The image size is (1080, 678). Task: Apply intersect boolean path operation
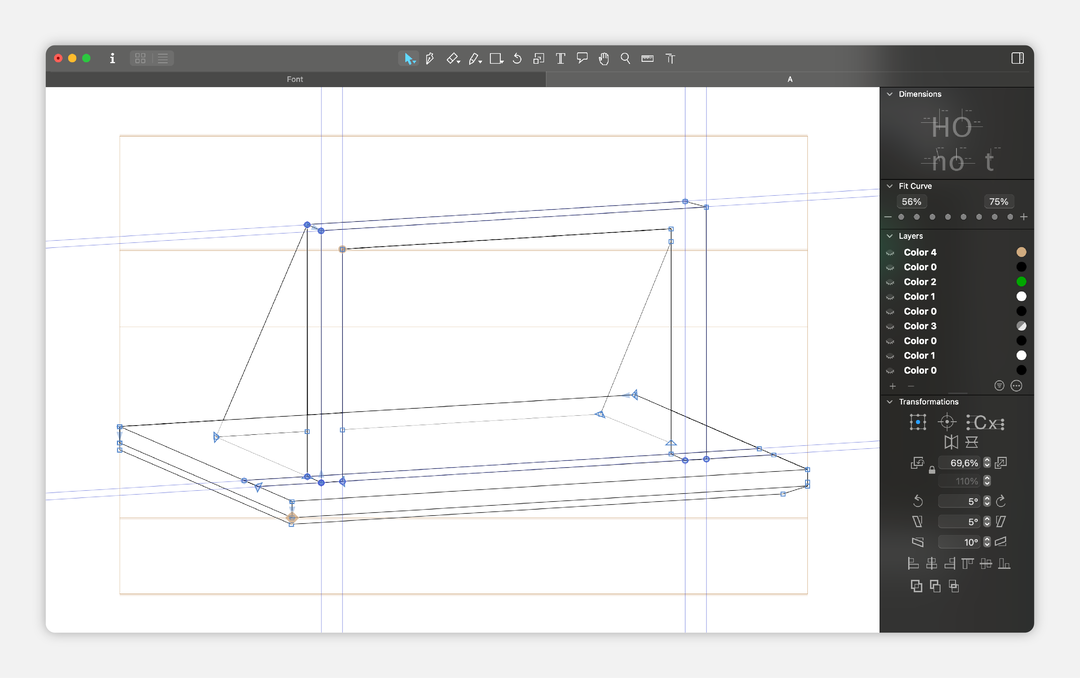953,586
